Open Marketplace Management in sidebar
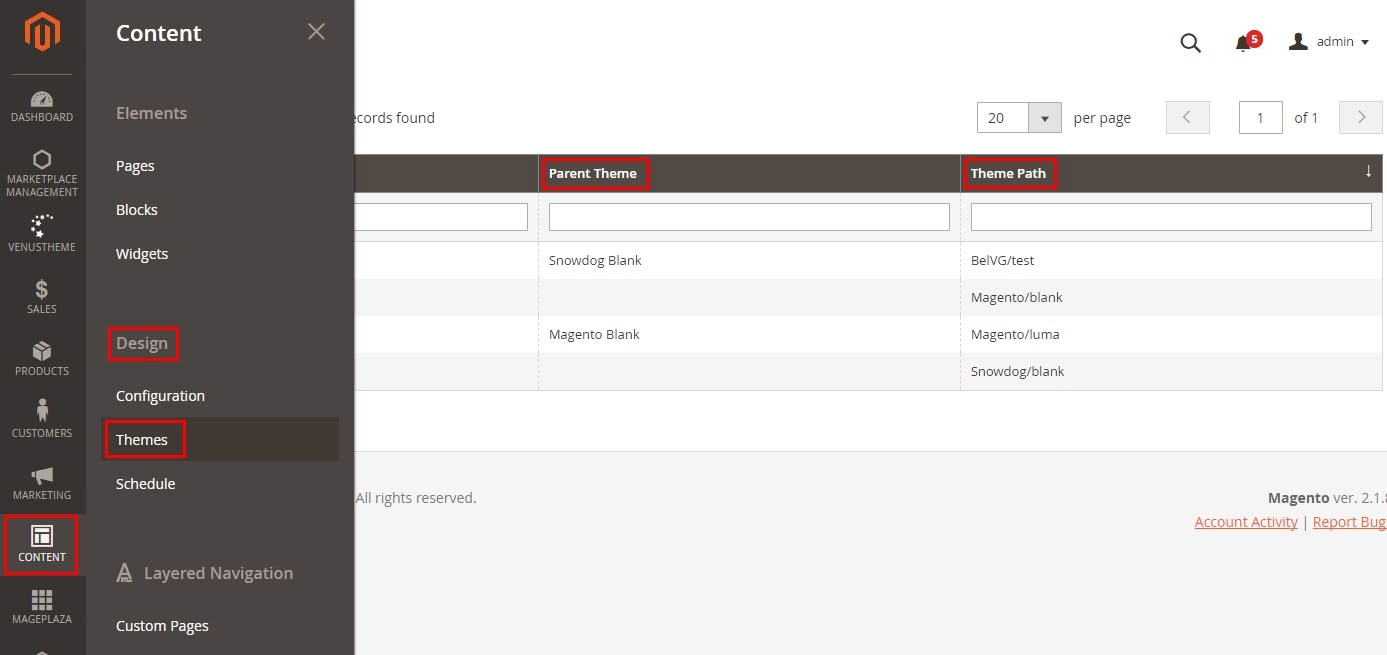Screen dimensions: 1387x655 point(42,173)
